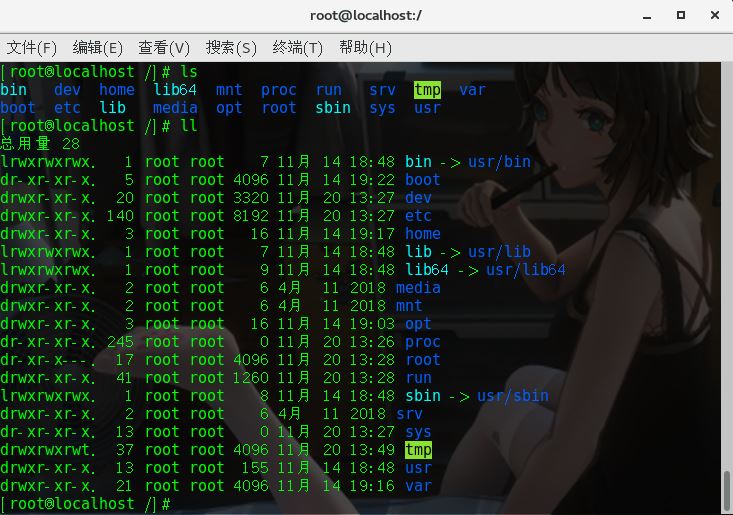The height and width of the screenshot is (515, 733).
Task: Click the highlighted tmp in ls output
Action: [x=427, y=90]
